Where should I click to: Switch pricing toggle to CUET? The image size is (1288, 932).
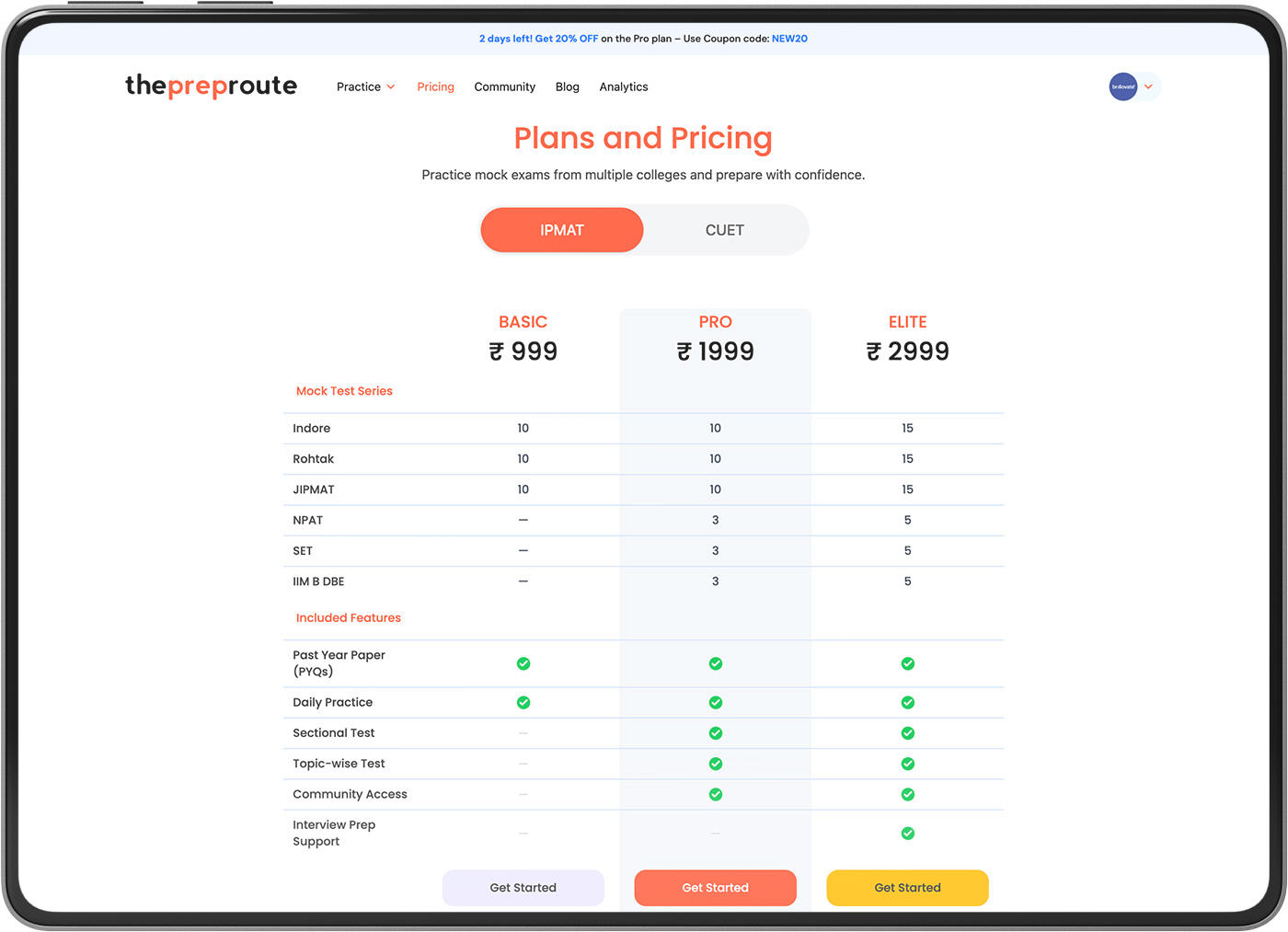pos(725,230)
